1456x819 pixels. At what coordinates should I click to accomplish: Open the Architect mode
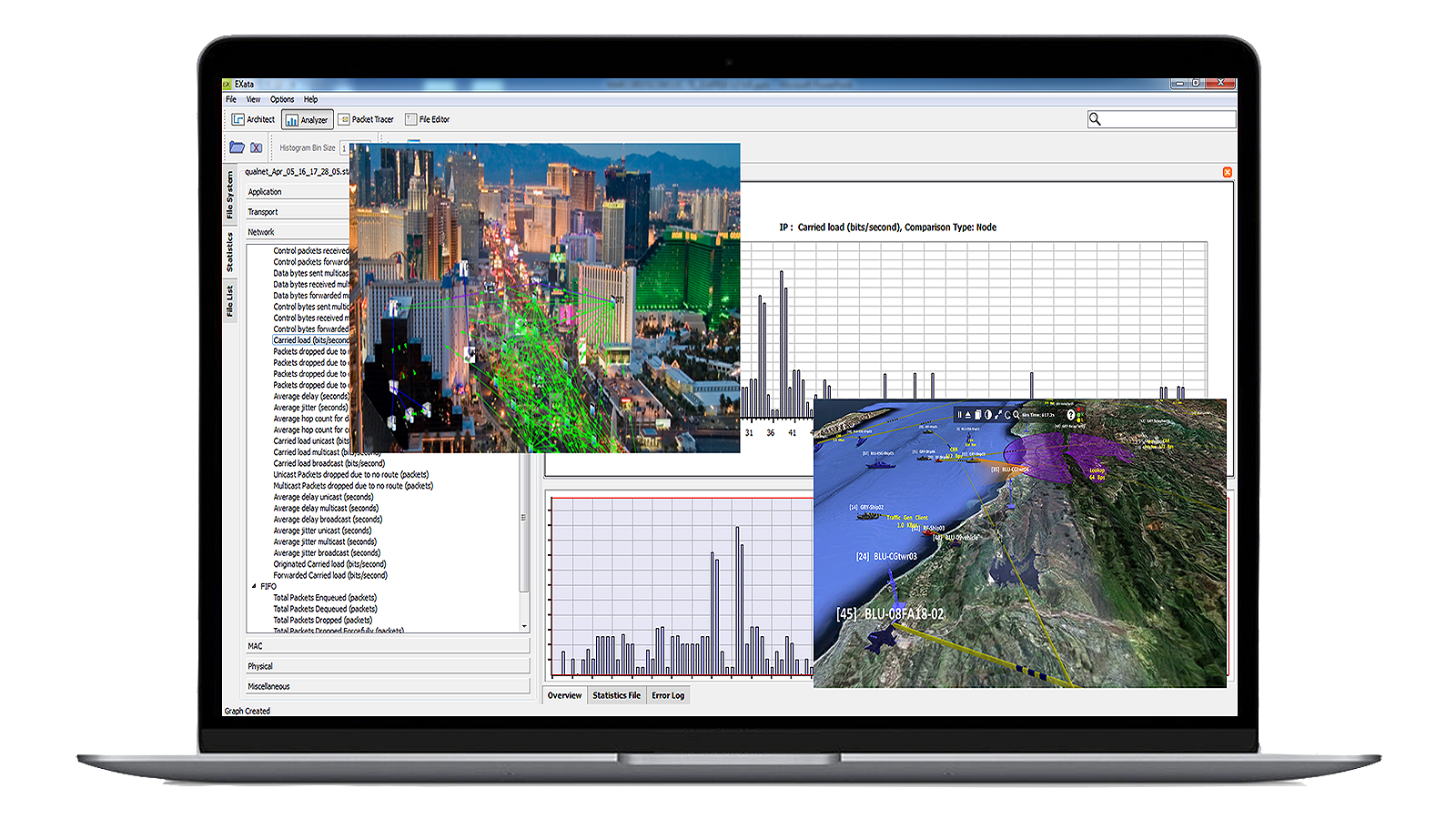coord(253,119)
